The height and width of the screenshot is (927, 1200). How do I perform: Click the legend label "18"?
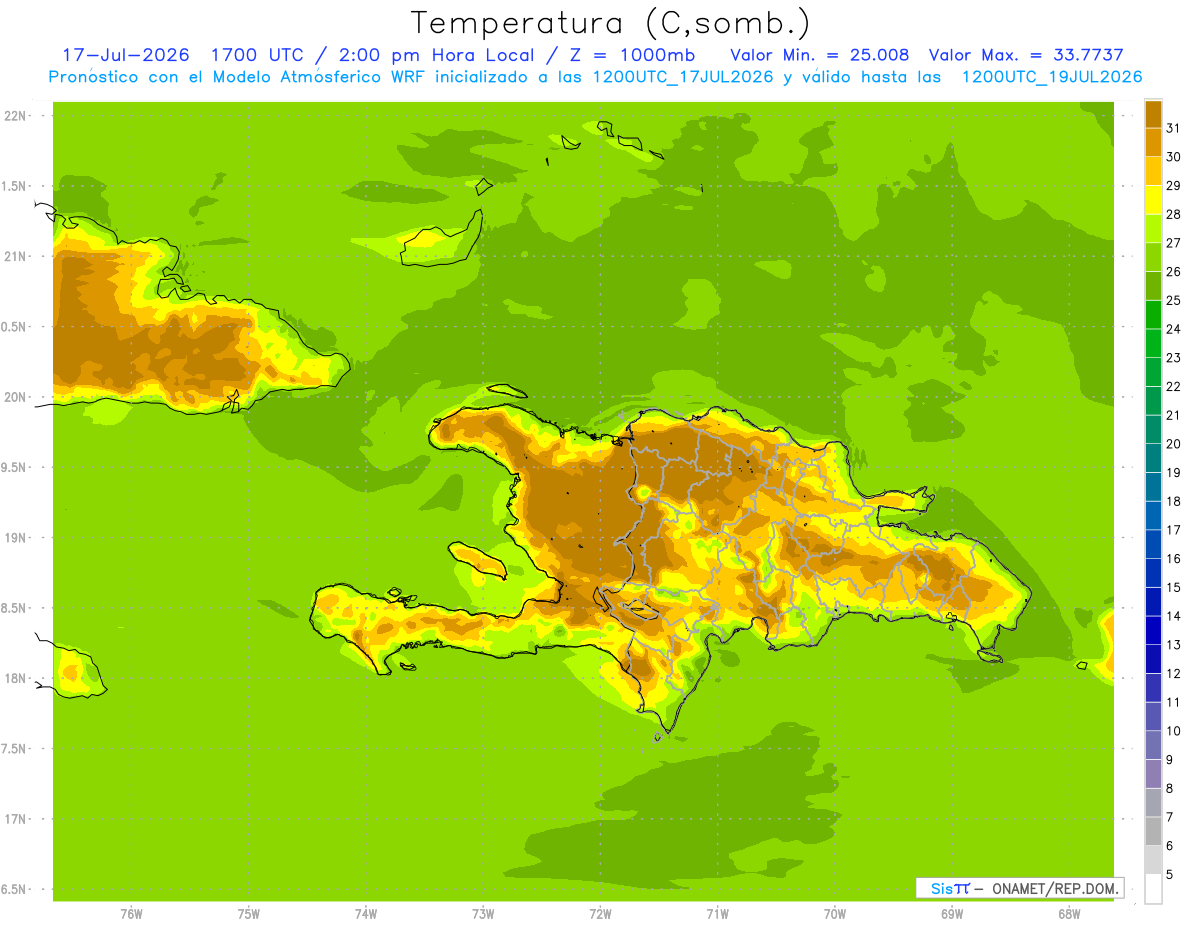[1174, 501]
